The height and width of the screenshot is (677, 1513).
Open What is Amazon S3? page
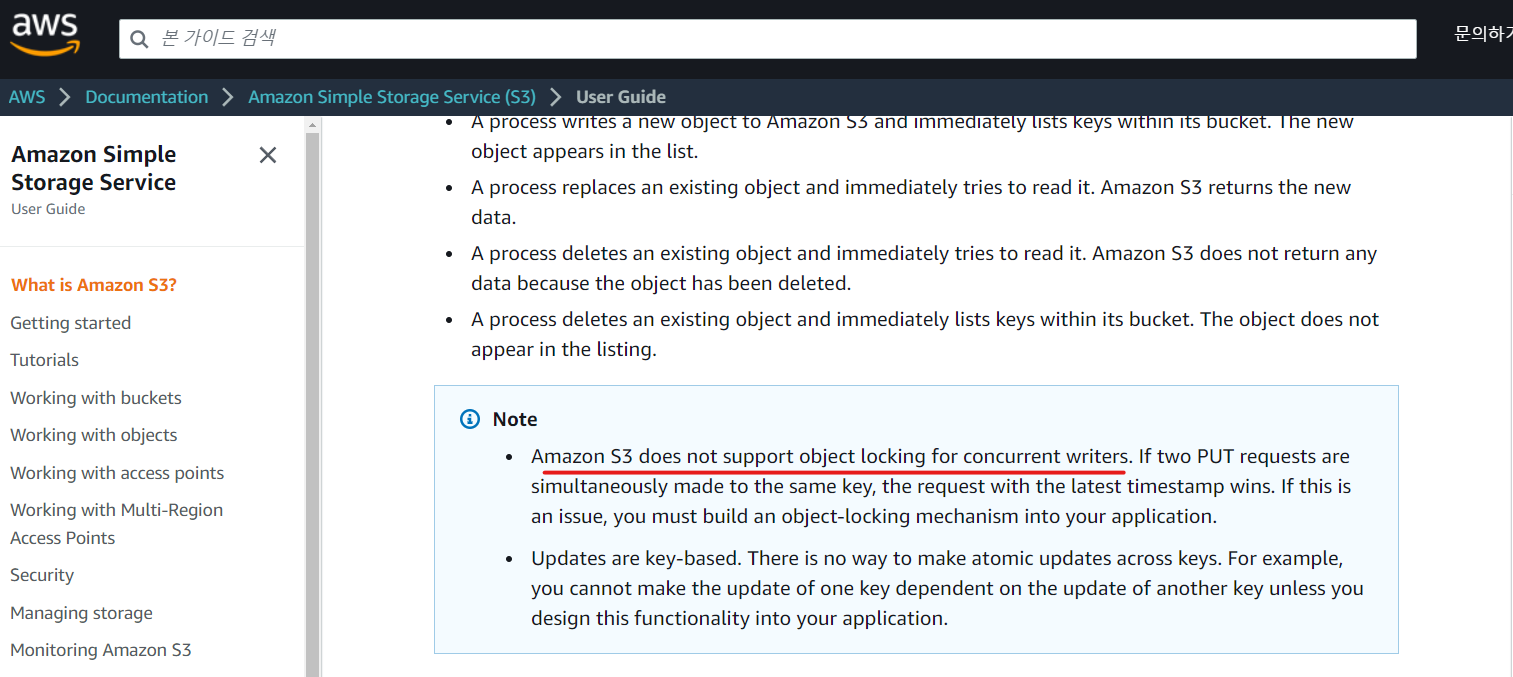click(x=94, y=285)
